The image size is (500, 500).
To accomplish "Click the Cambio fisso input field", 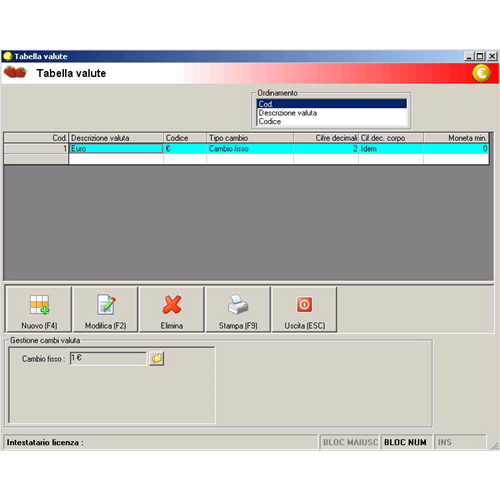I will pos(108,359).
